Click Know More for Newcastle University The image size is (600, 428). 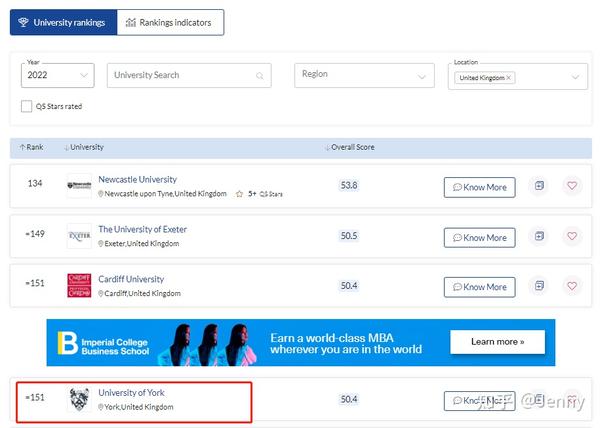479,187
